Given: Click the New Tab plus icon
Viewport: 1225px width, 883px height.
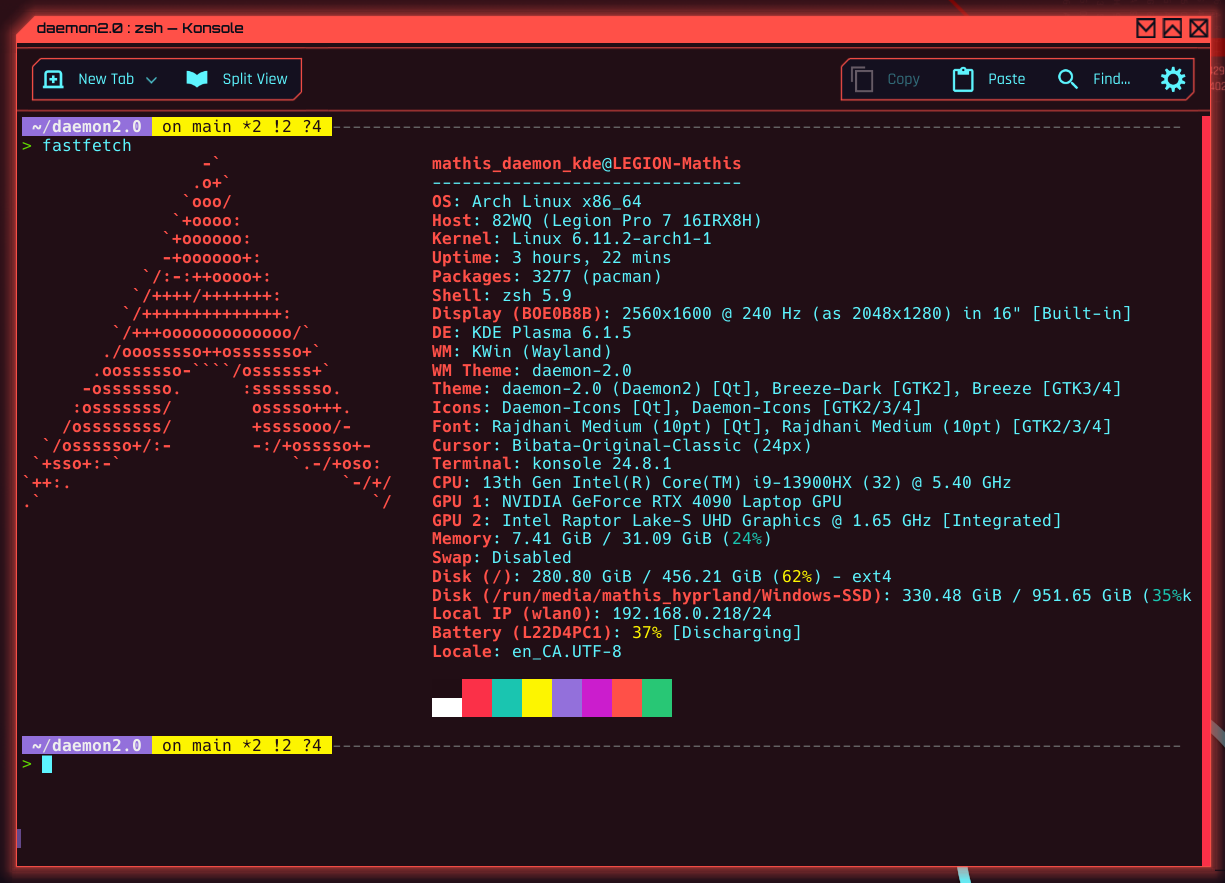Looking at the screenshot, I should coord(53,79).
